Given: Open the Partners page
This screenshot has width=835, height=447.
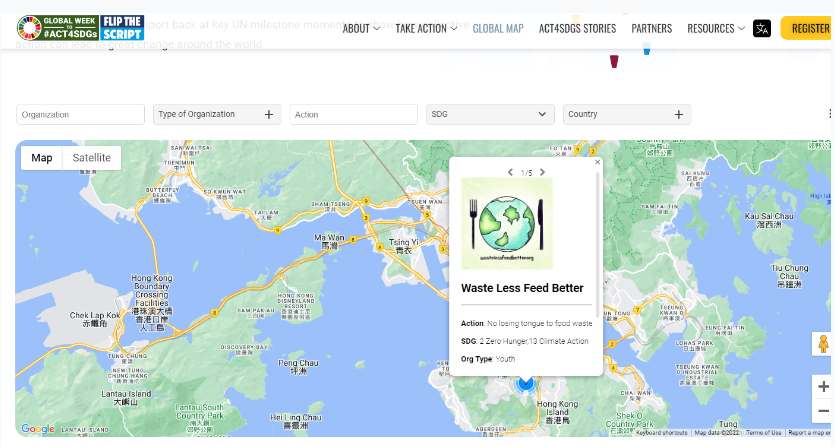Looking at the screenshot, I should pyautogui.click(x=651, y=28).
